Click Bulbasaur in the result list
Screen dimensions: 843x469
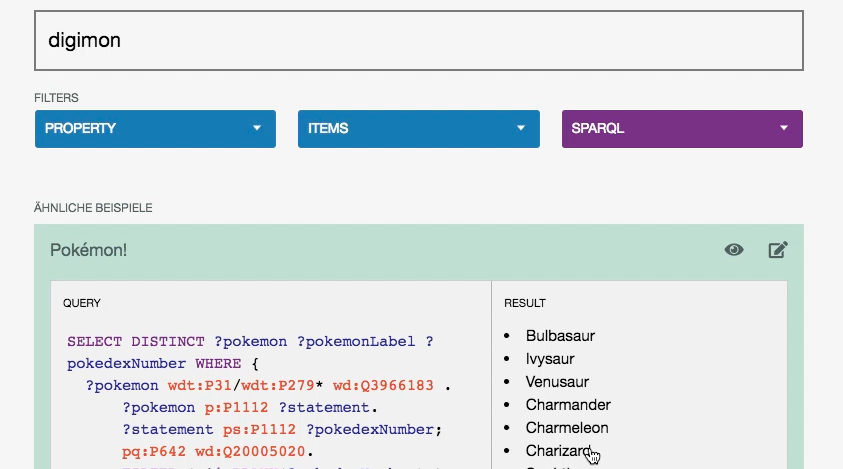click(560, 336)
